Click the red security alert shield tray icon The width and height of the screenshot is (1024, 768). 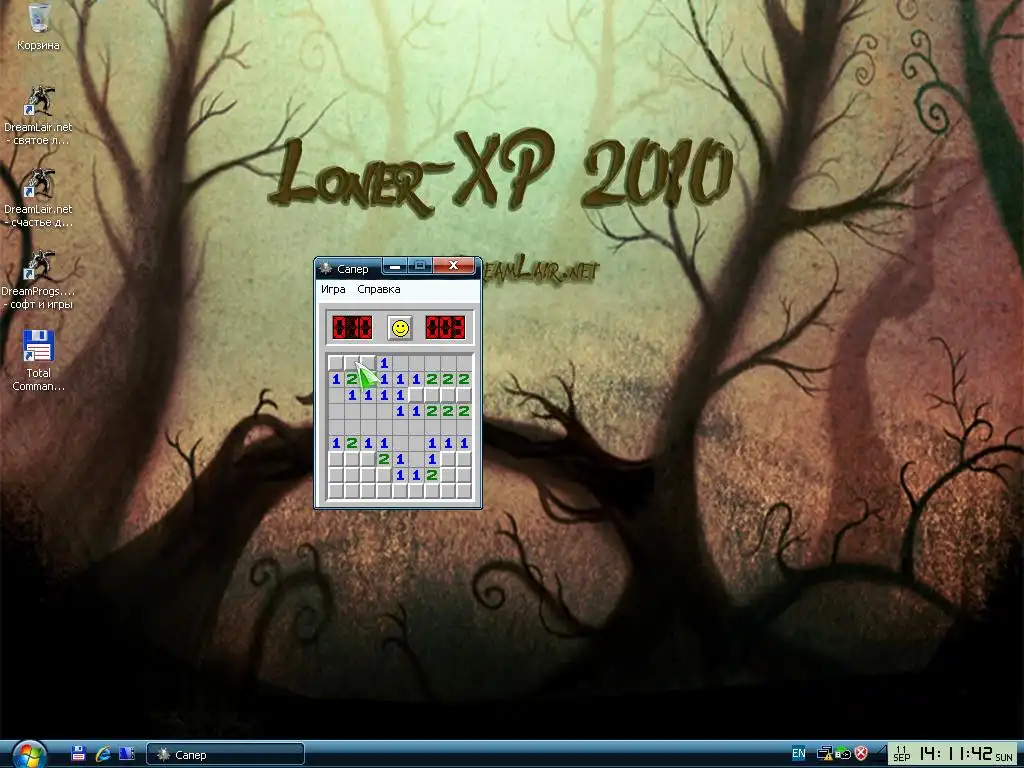tap(861, 754)
